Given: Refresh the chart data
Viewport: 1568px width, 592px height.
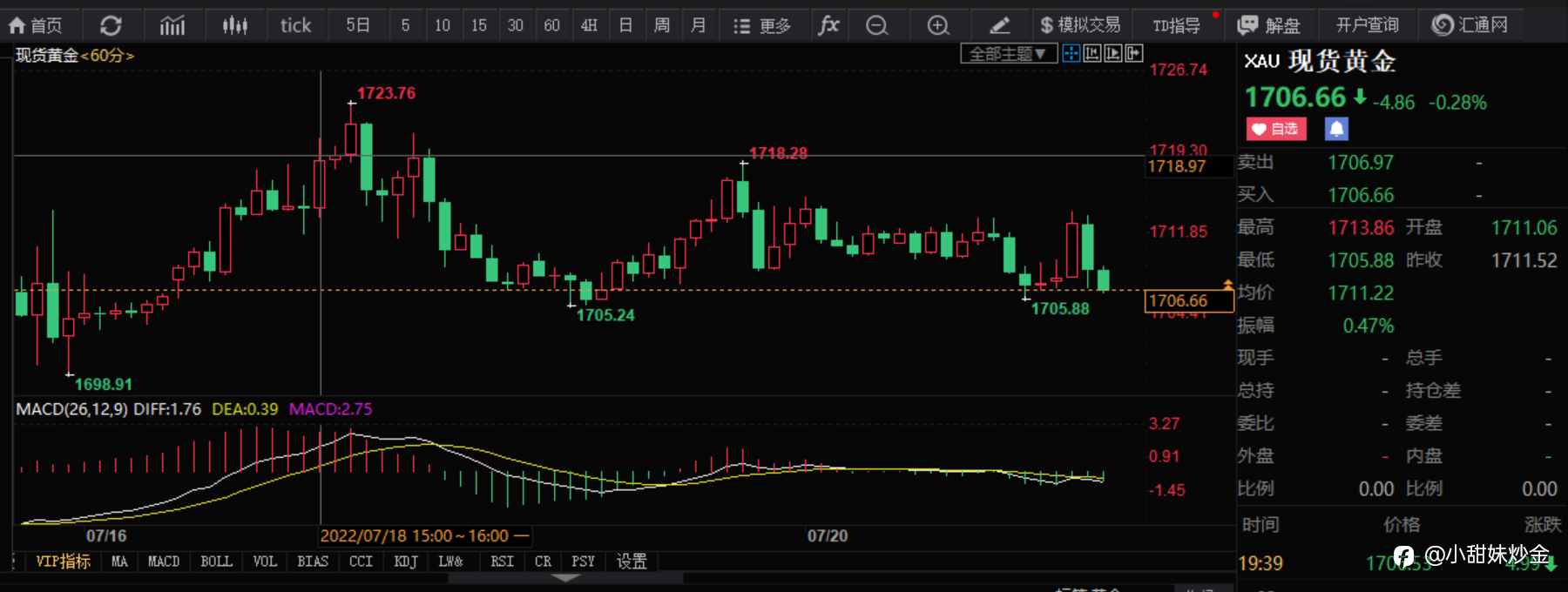Looking at the screenshot, I should [111, 25].
